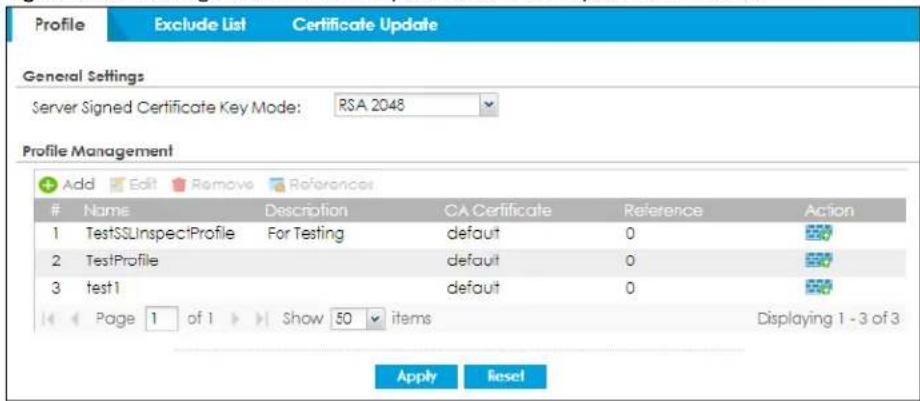
Task: Click CA Certificate value in TestProfile row
Action: (473, 260)
